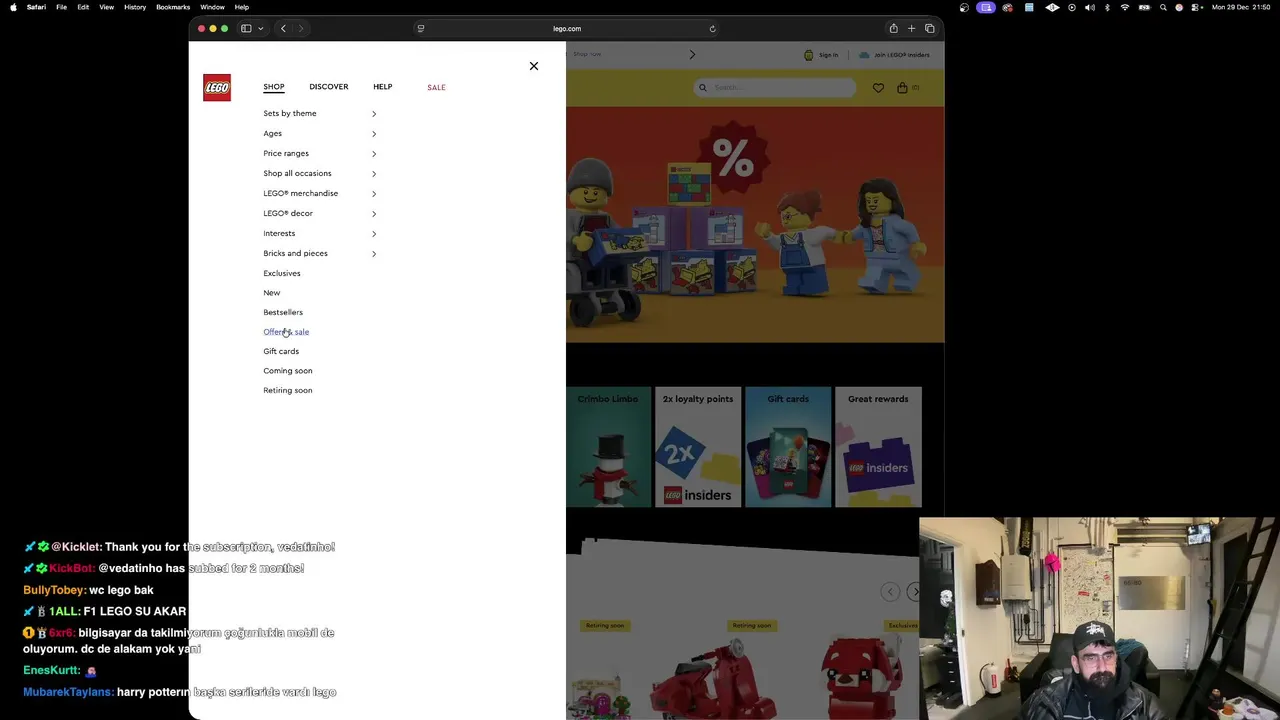Open the Window menu
This screenshot has width=1280, height=720.
point(212,7)
